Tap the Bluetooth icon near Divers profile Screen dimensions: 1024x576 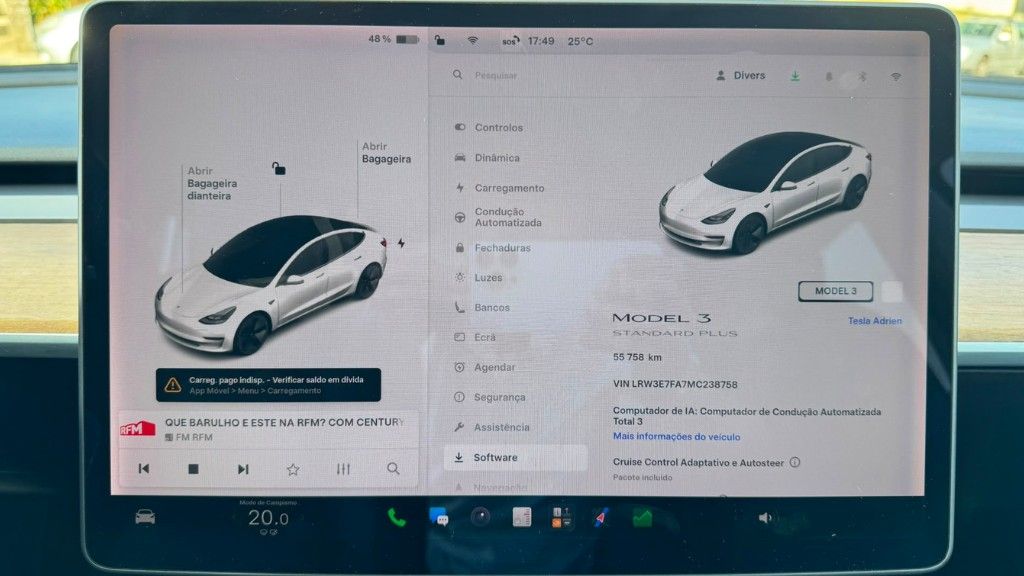click(862, 76)
